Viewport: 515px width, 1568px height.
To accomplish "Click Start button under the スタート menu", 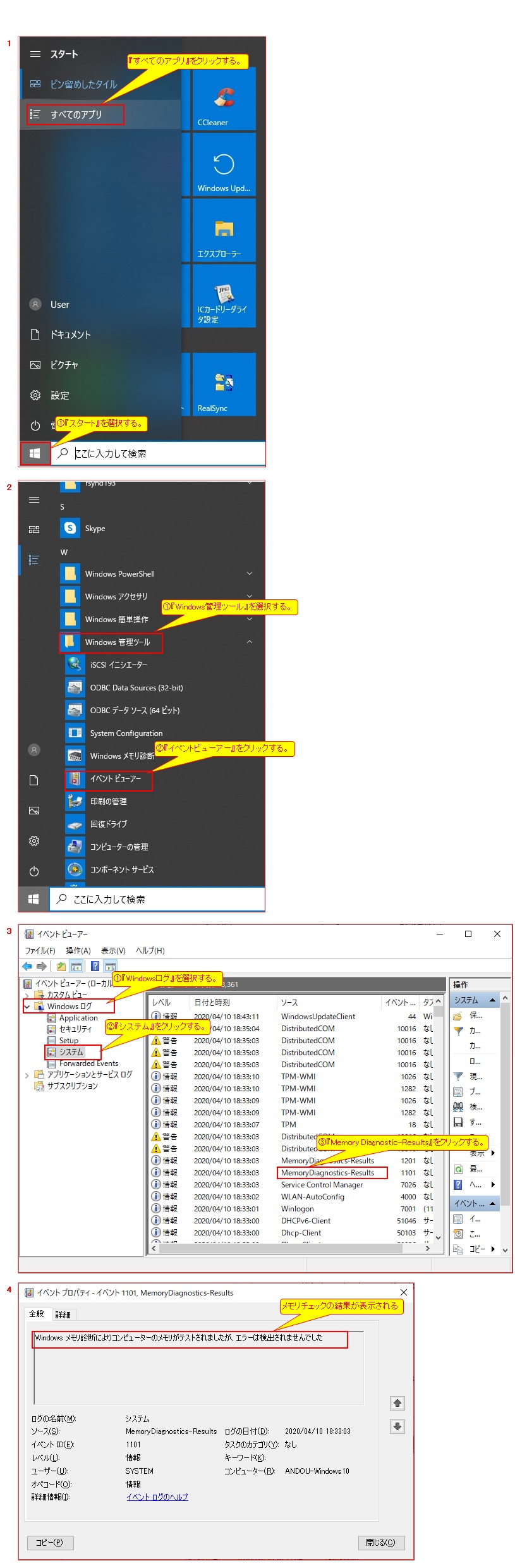I will pyautogui.click(x=35, y=453).
